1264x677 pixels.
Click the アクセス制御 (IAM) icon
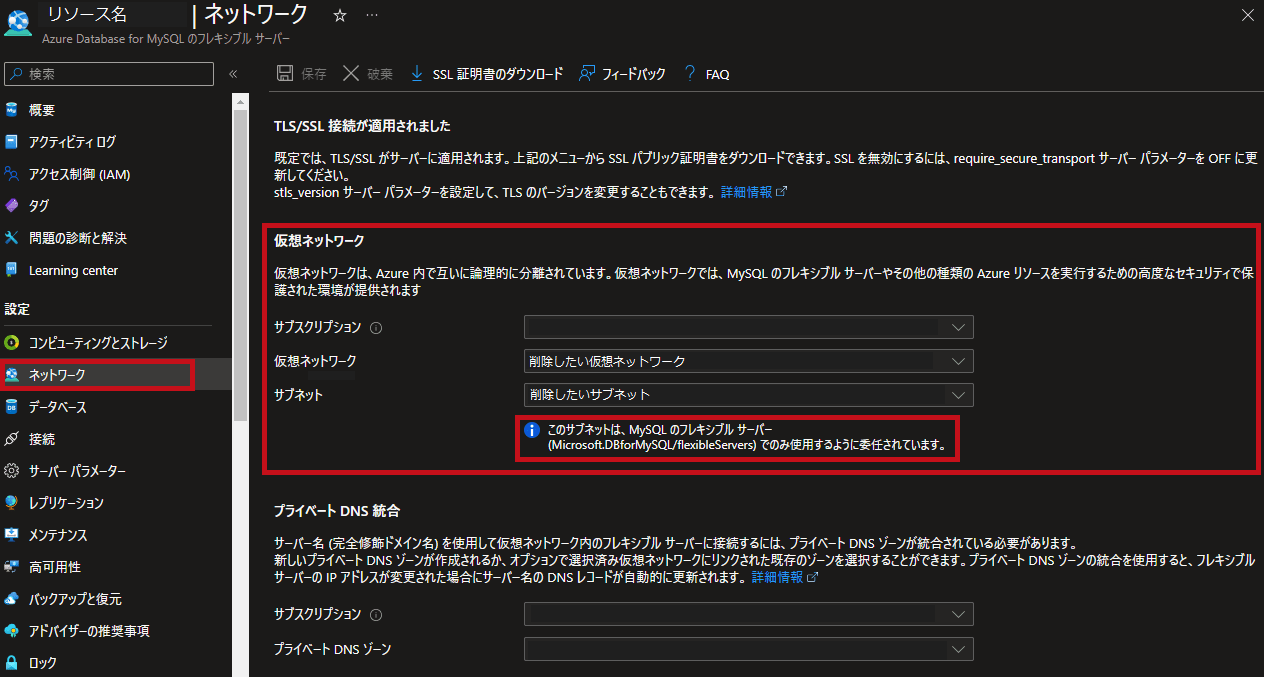point(12,174)
